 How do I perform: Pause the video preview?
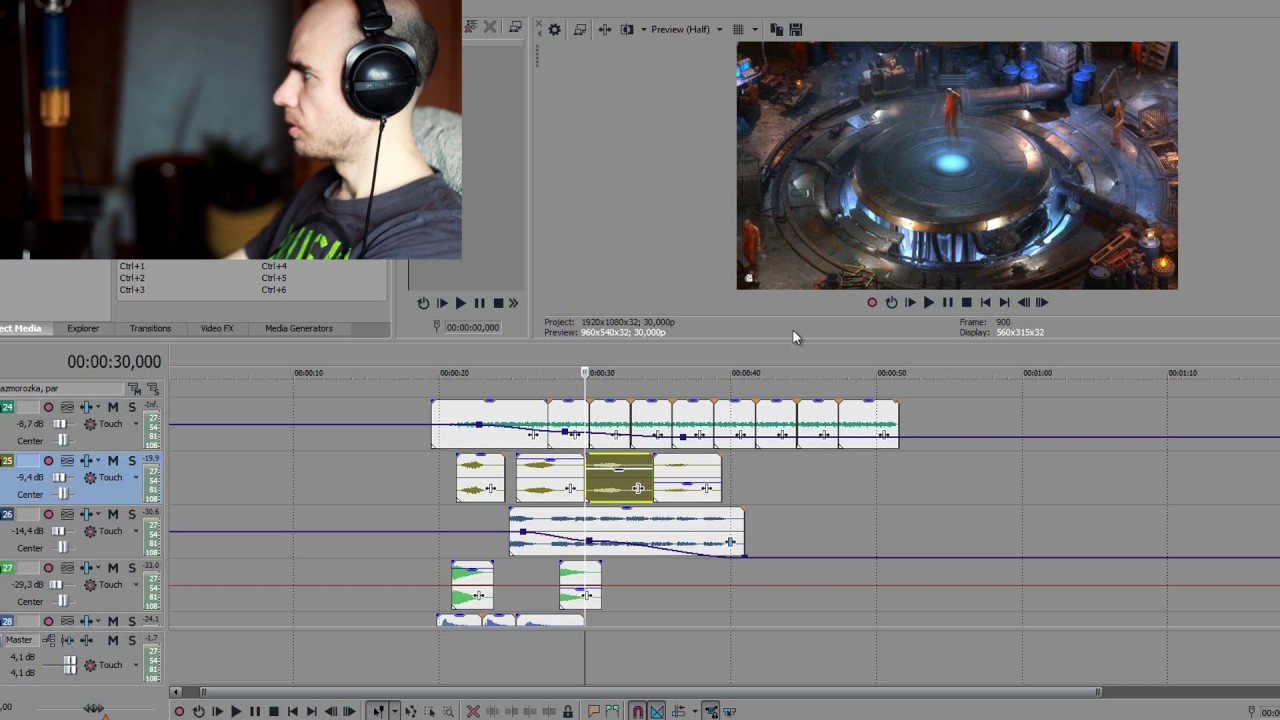948,302
